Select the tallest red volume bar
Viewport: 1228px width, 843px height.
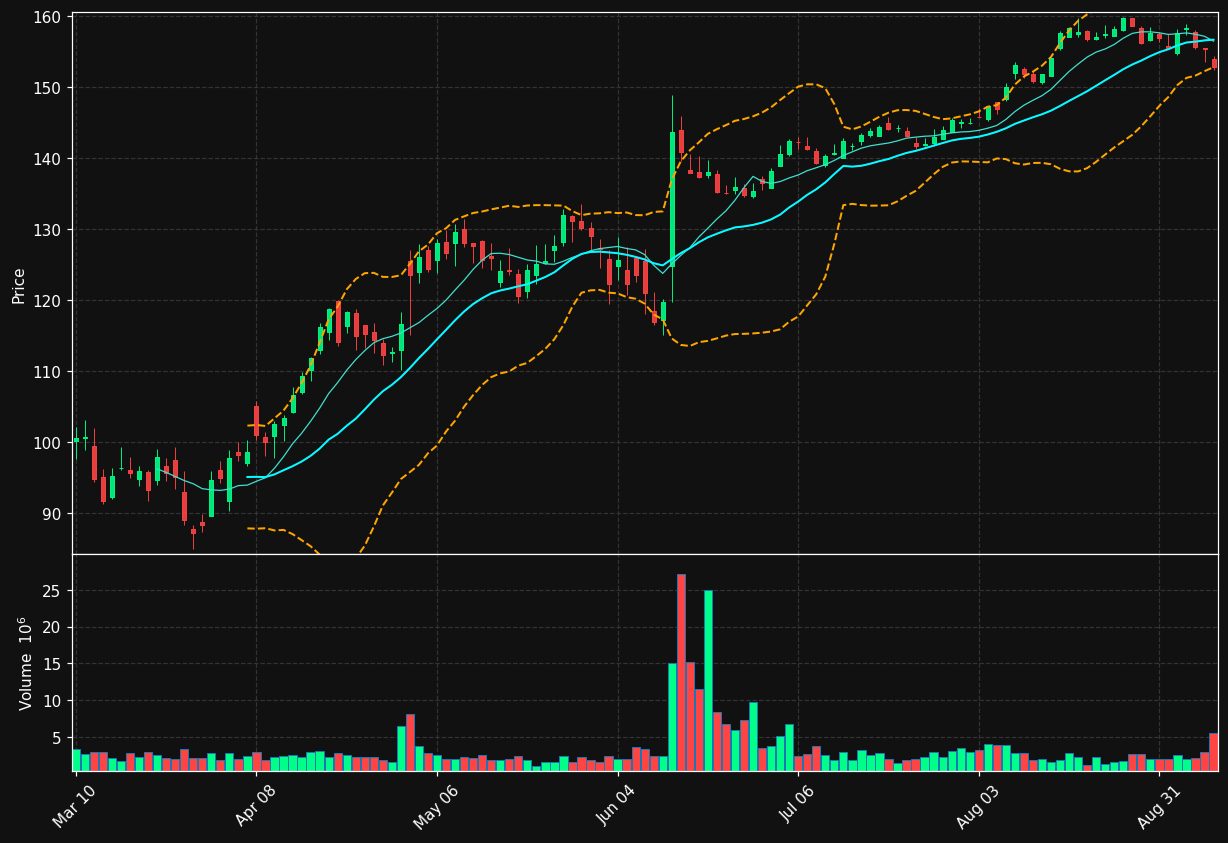681,672
